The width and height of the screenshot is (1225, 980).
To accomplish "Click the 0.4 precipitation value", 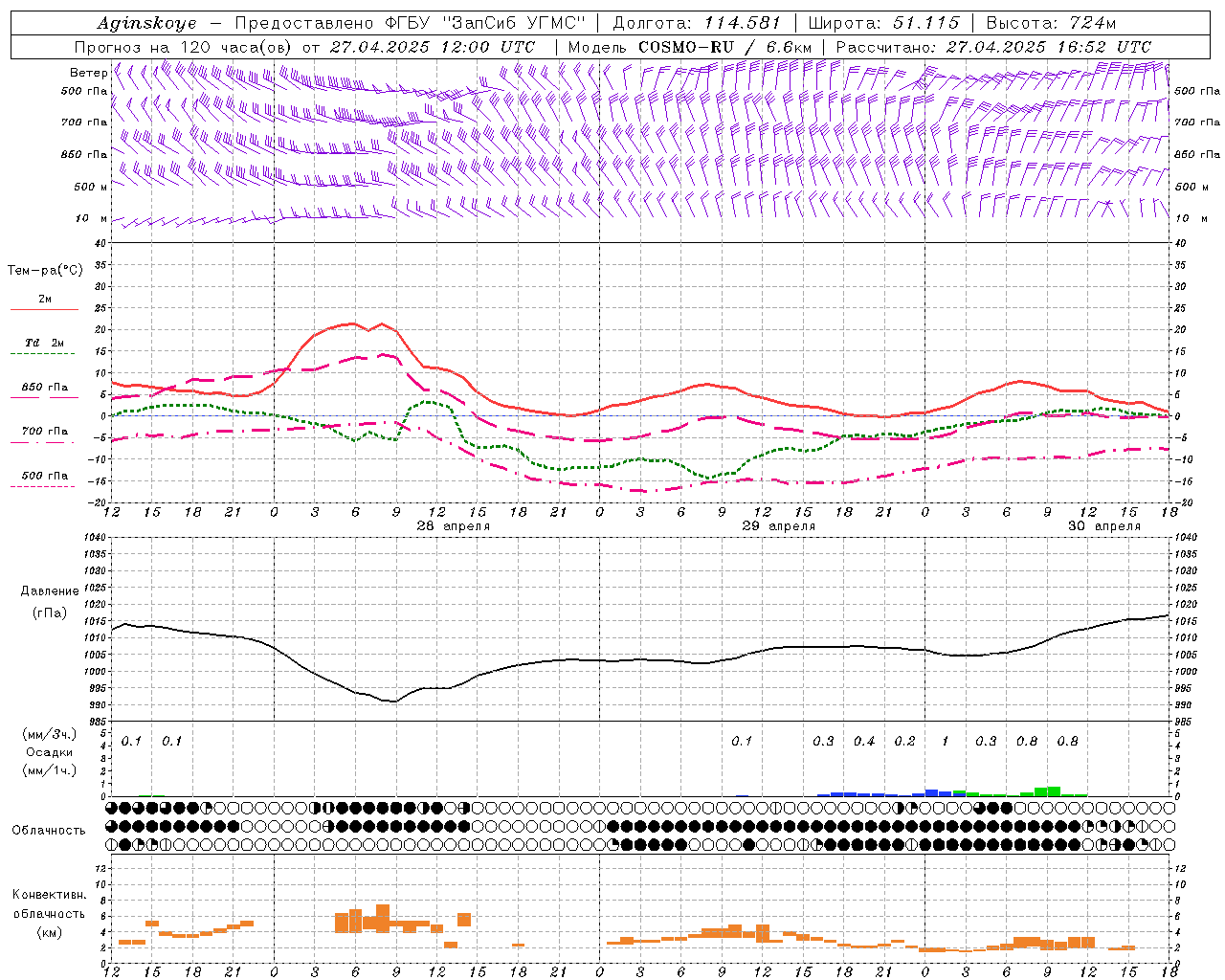I will point(864,741).
